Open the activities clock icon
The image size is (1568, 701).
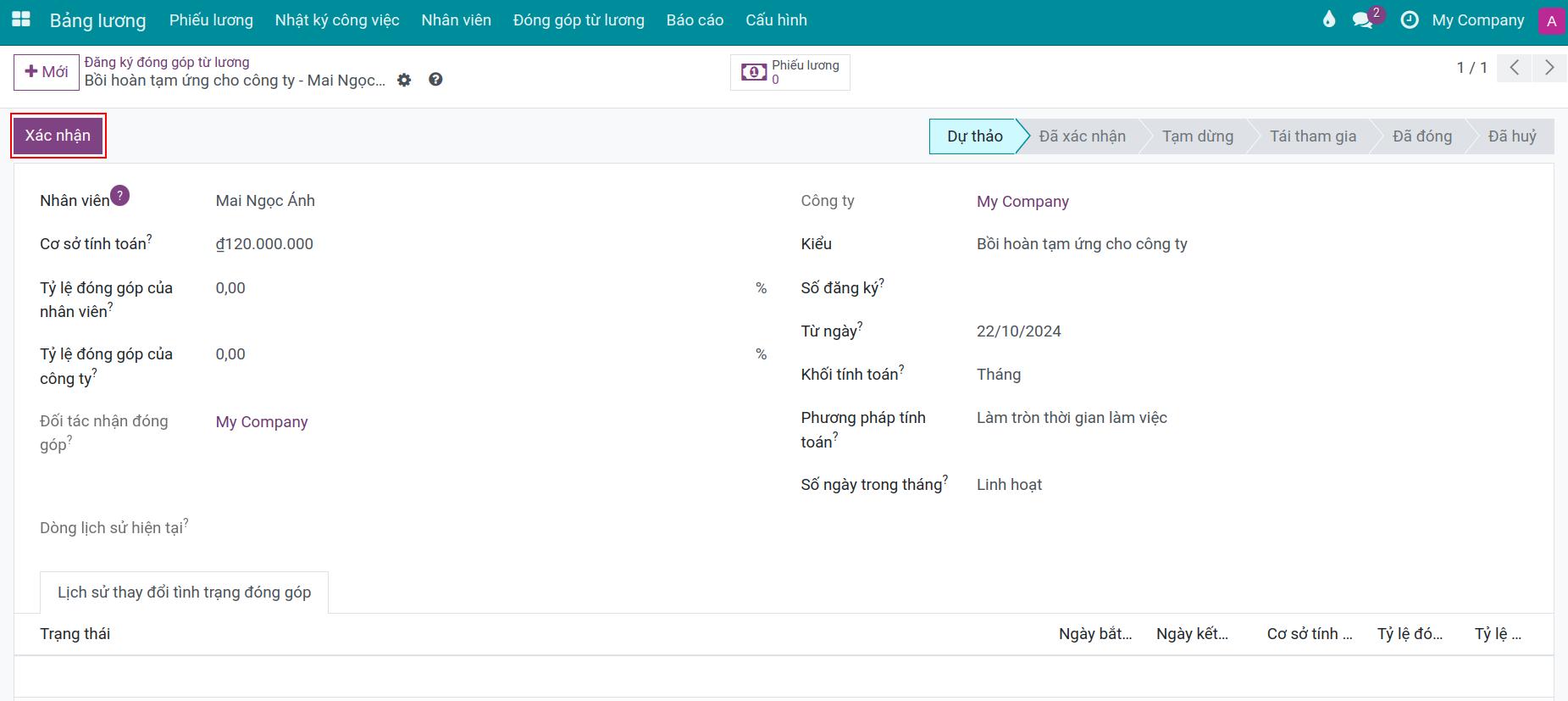tap(1410, 19)
